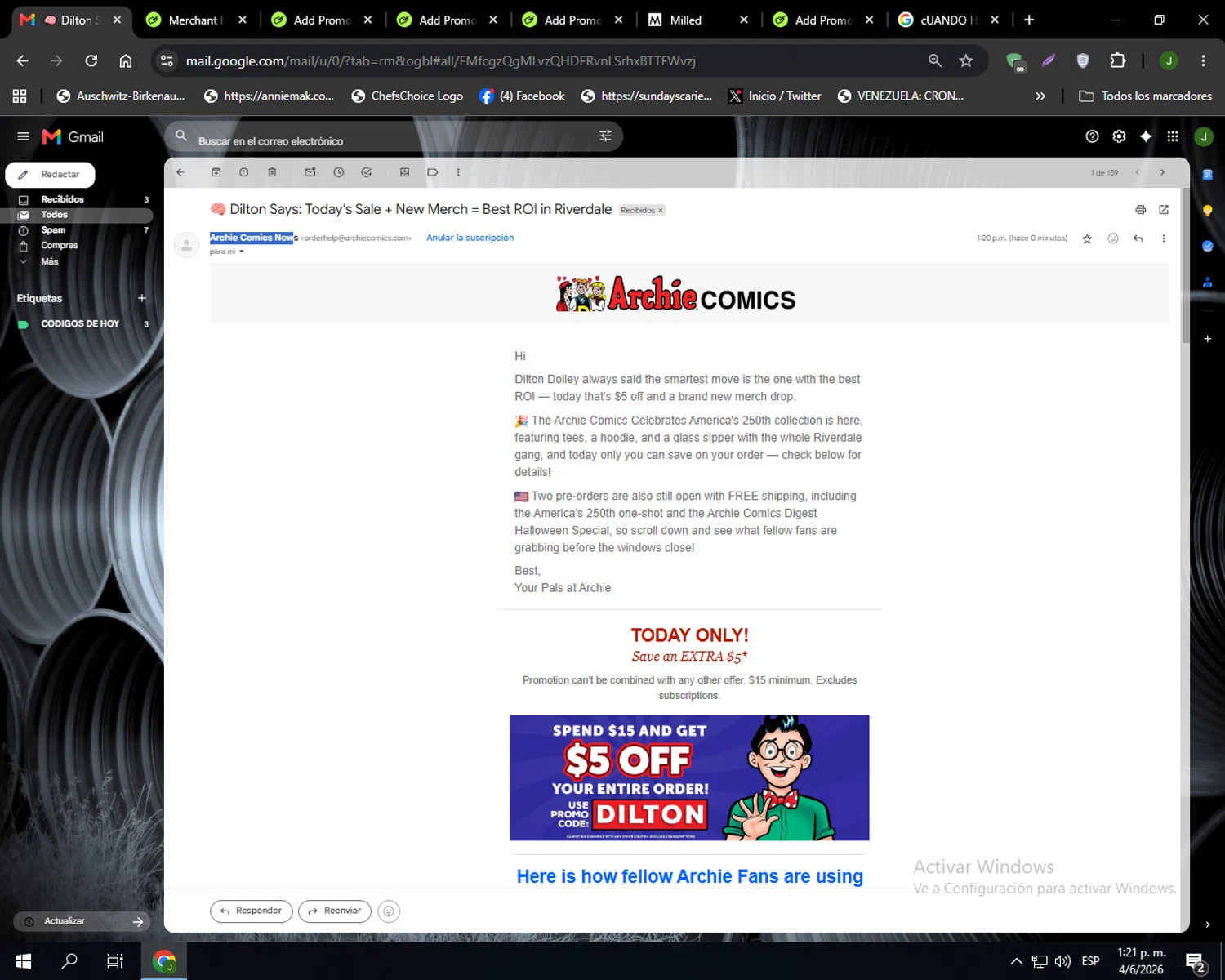Reply using arrow in message header
Image resolution: width=1225 pixels, height=980 pixels.
coord(1138,238)
